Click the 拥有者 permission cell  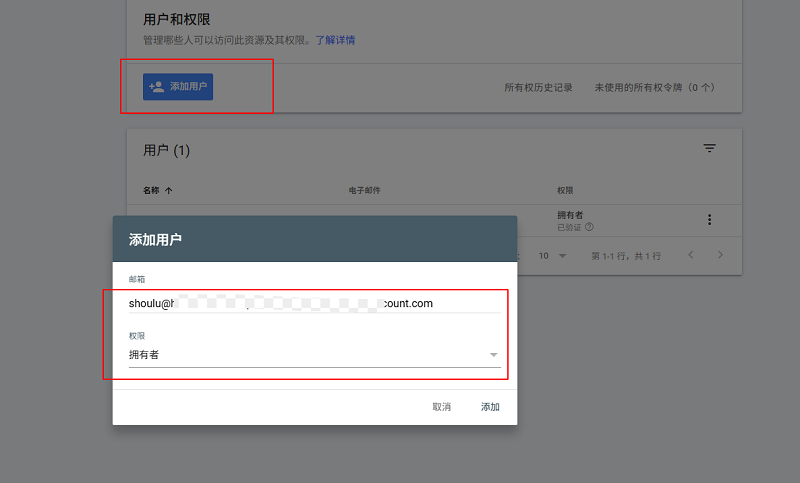point(570,215)
